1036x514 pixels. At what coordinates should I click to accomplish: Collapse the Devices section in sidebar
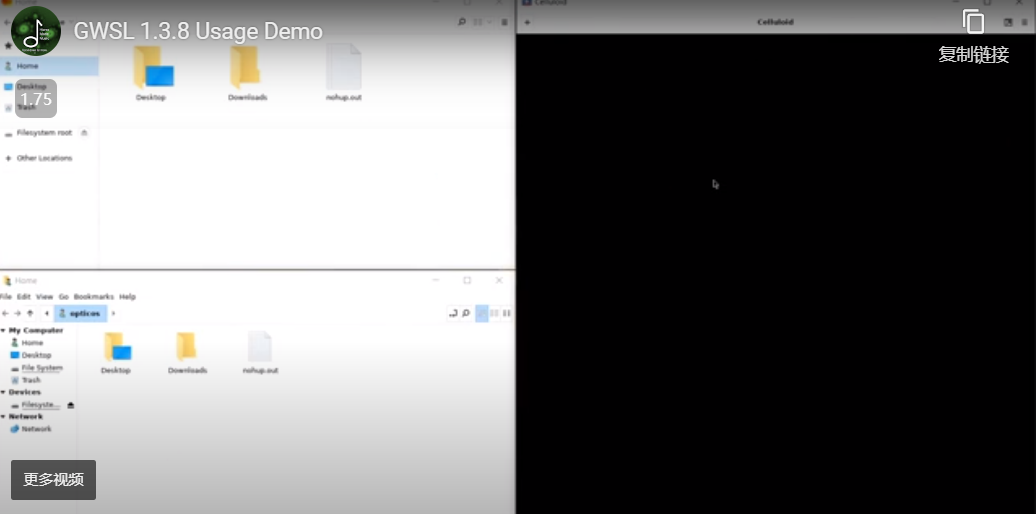pyautogui.click(x=4, y=392)
